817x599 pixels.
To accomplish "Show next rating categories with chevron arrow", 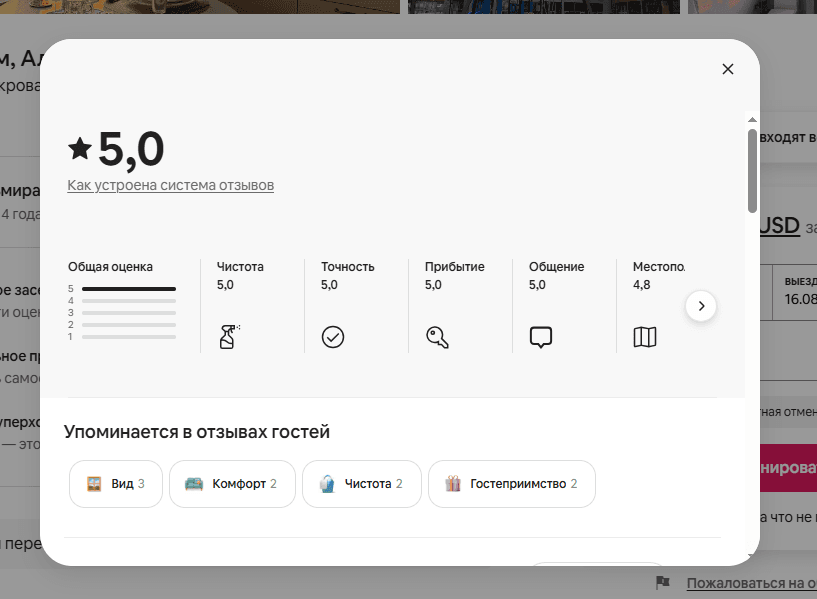I will (701, 306).
